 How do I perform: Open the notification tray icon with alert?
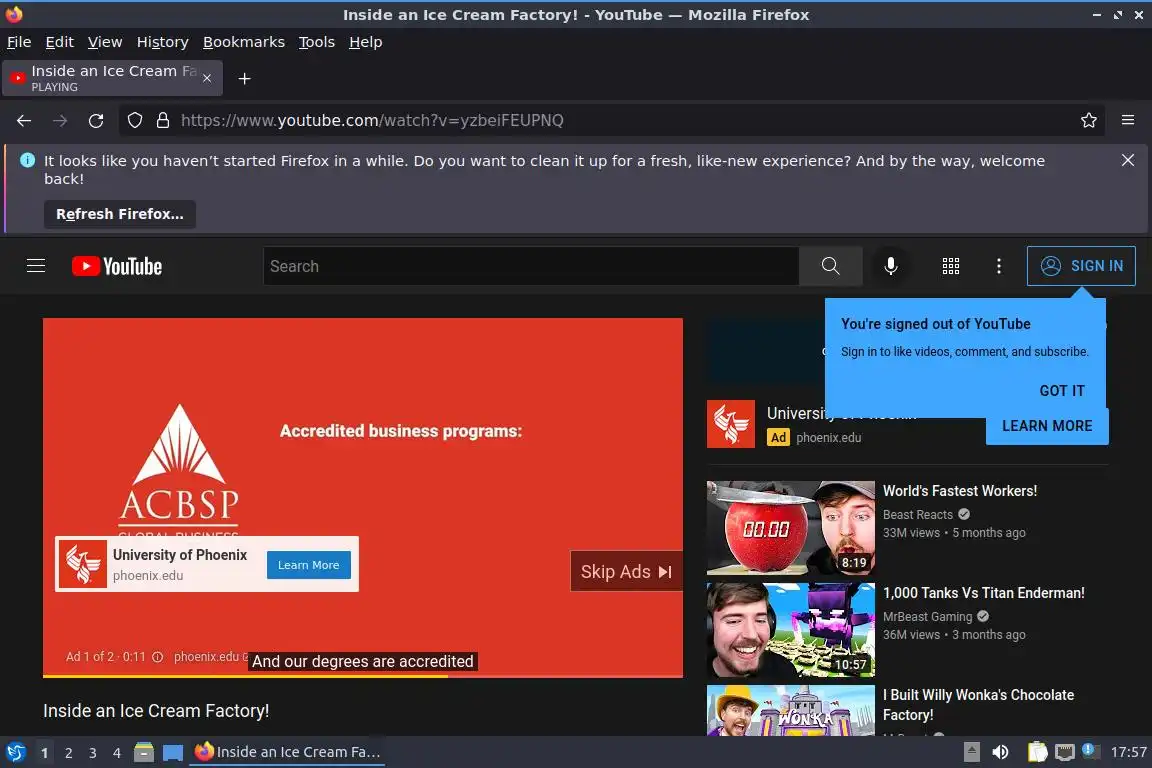(x=1091, y=751)
